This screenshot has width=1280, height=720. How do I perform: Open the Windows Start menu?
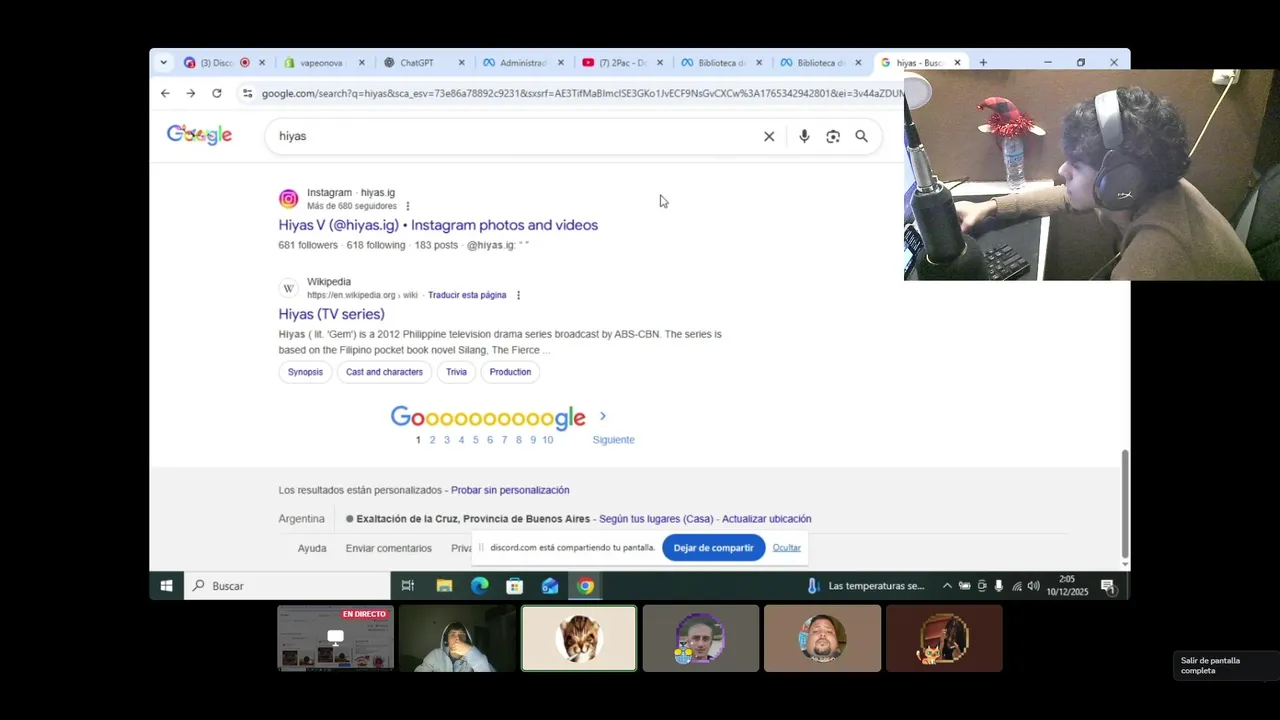pyautogui.click(x=166, y=586)
